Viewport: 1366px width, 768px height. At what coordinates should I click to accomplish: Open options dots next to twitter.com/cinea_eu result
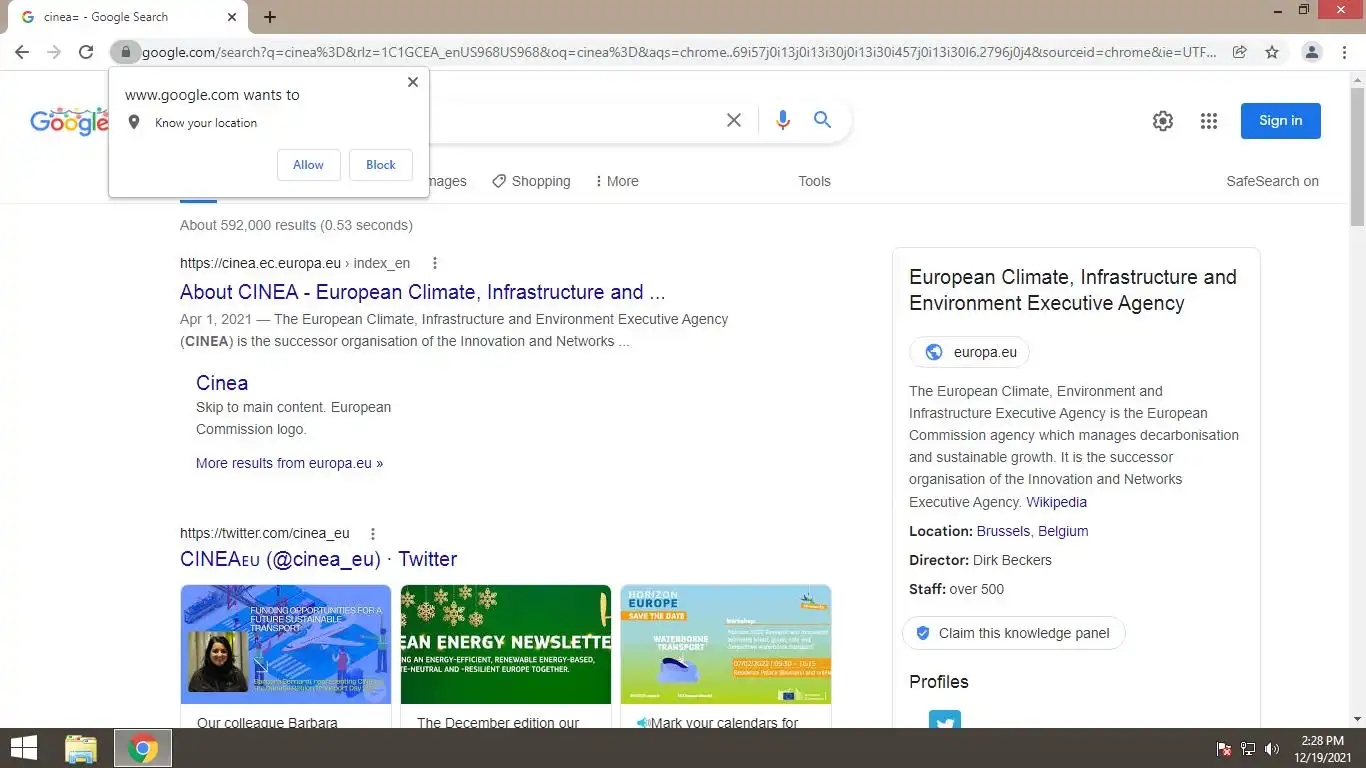[373, 533]
